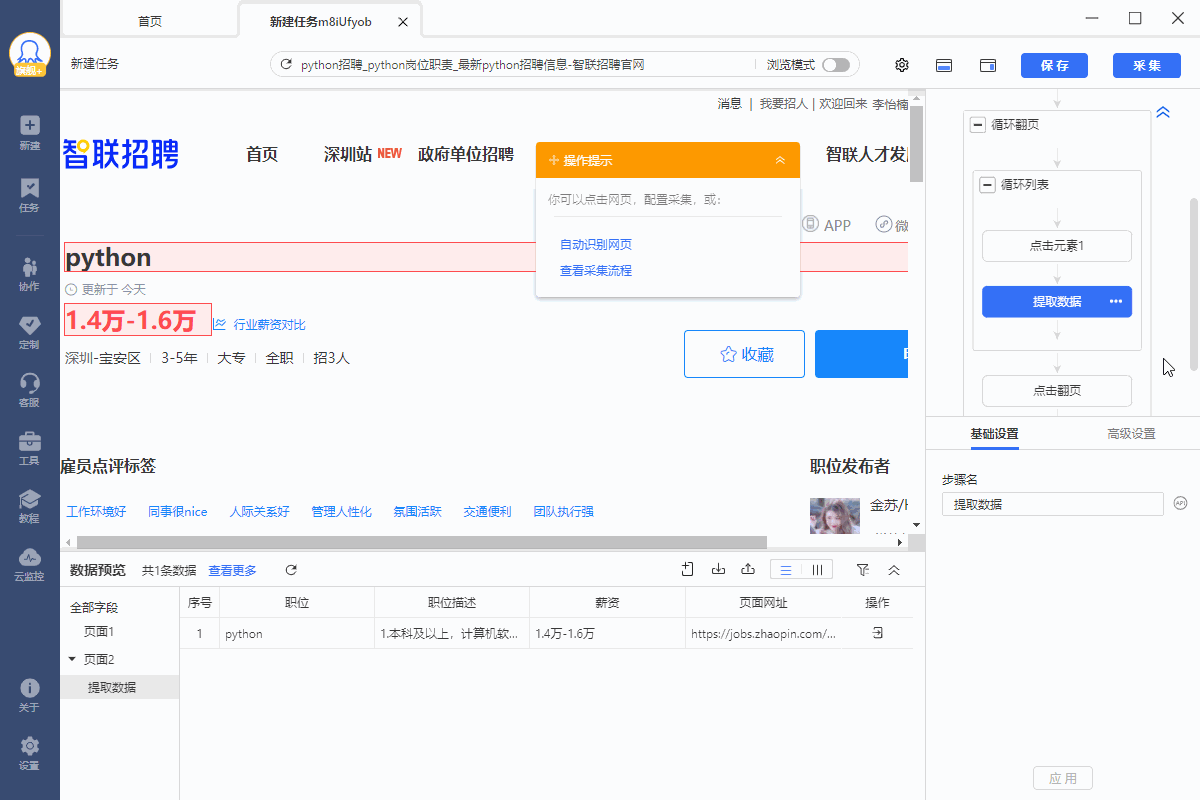The image size is (1200, 800).
Task: Open 定制 (Customization) in the sidebar
Action: point(29,332)
